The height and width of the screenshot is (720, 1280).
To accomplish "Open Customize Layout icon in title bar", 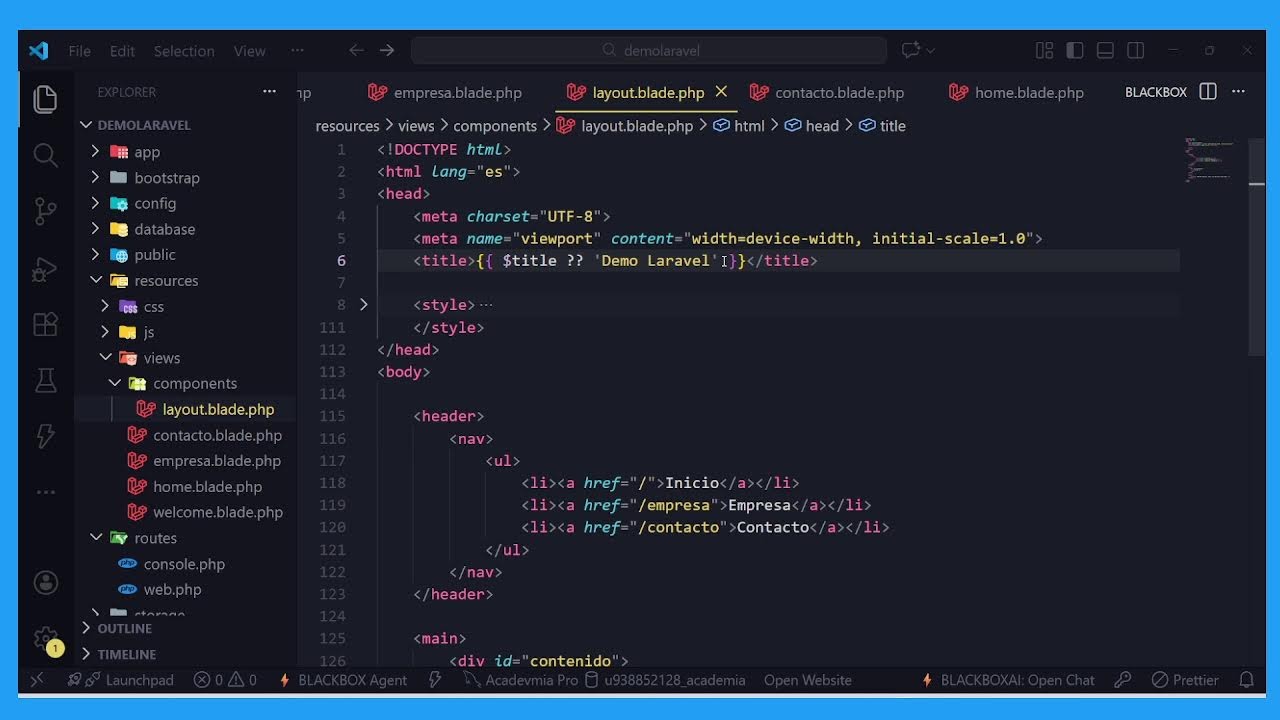I will (x=1044, y=50).
